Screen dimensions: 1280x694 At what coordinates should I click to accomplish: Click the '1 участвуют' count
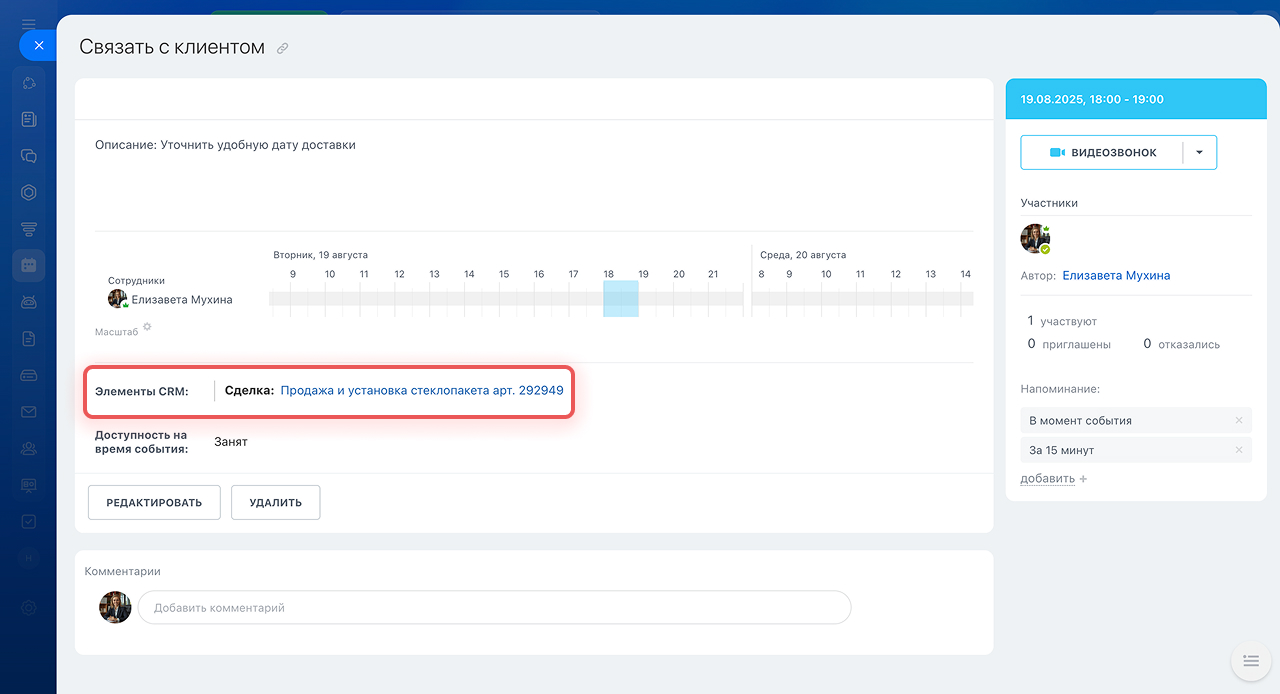pyautogui.click(x=1062, y=321)
